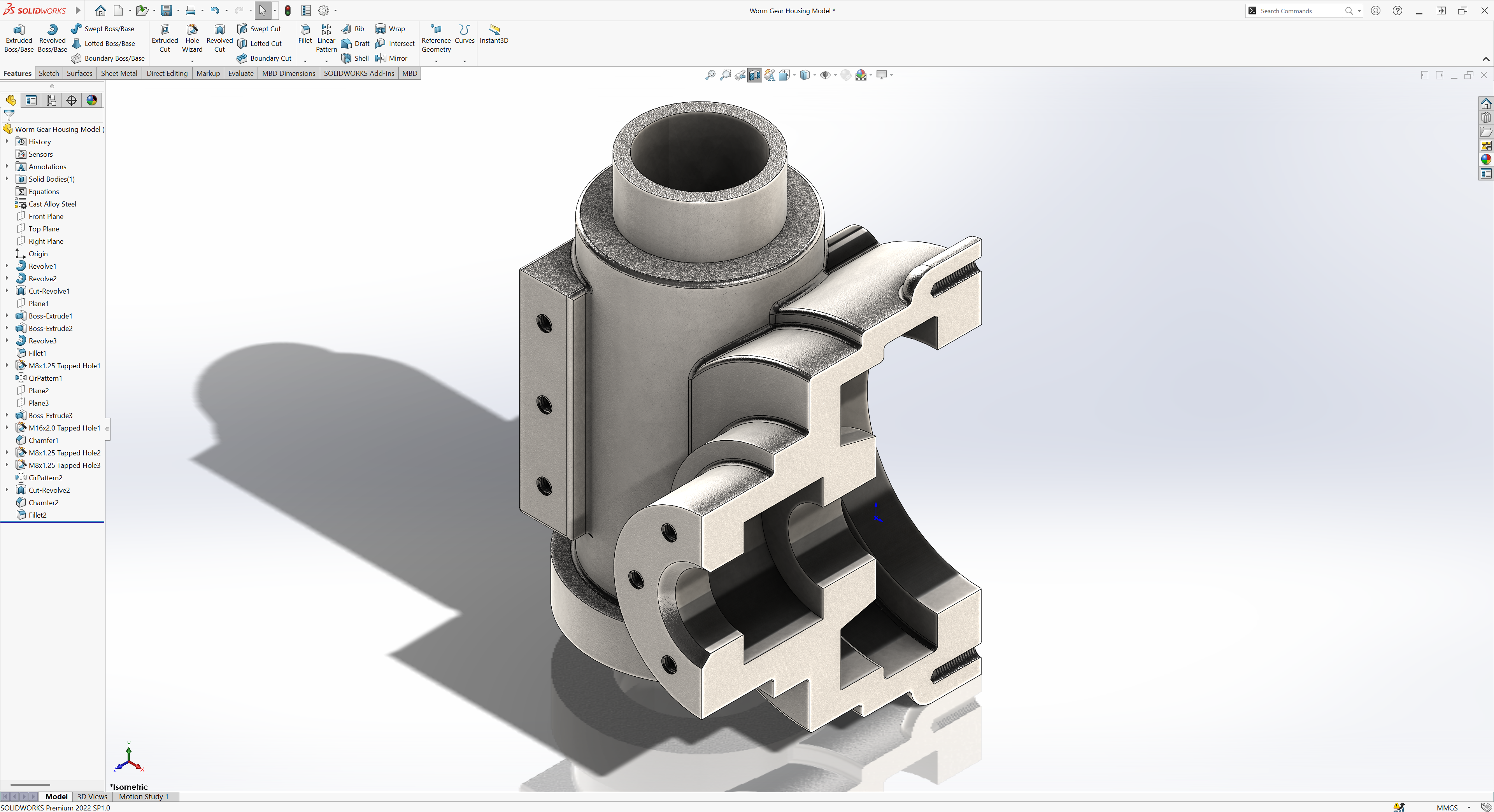
Task: Toggle Instant3D mode
Action: pos(494,33)
